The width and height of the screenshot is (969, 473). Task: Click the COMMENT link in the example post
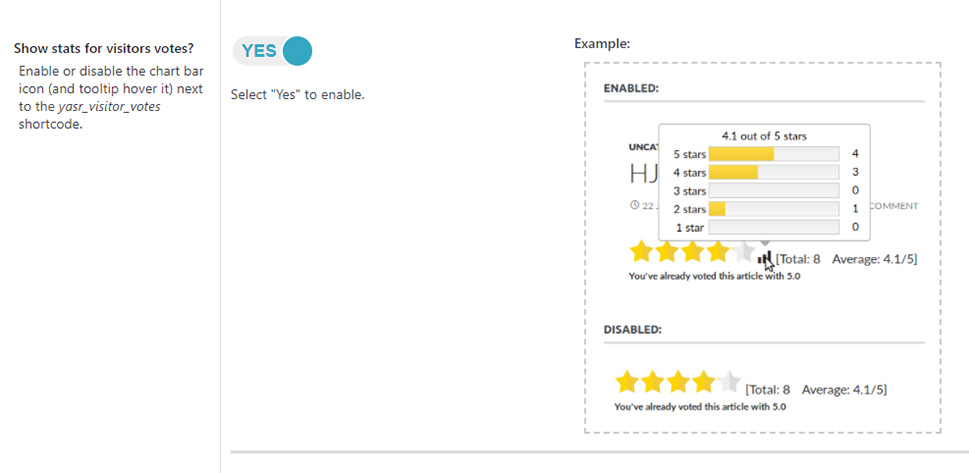point(894,206)
